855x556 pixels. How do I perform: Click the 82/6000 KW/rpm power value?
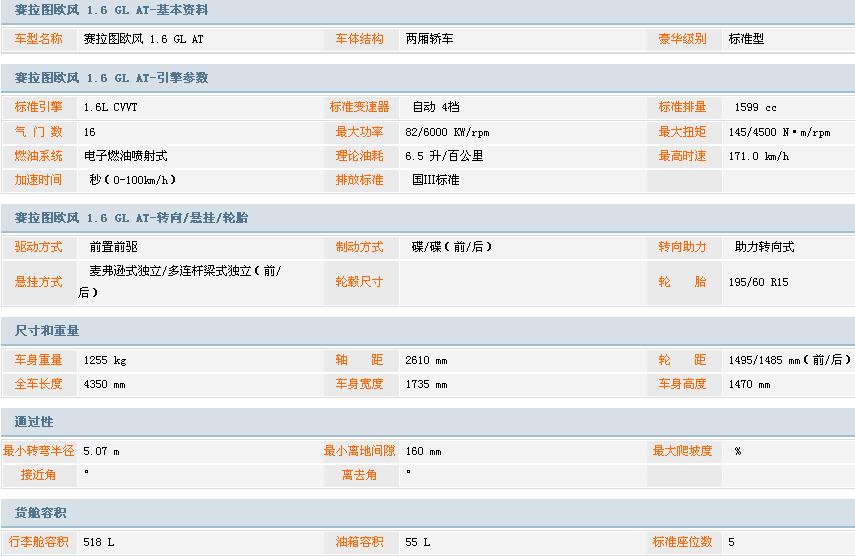click(x=447, y=132)
